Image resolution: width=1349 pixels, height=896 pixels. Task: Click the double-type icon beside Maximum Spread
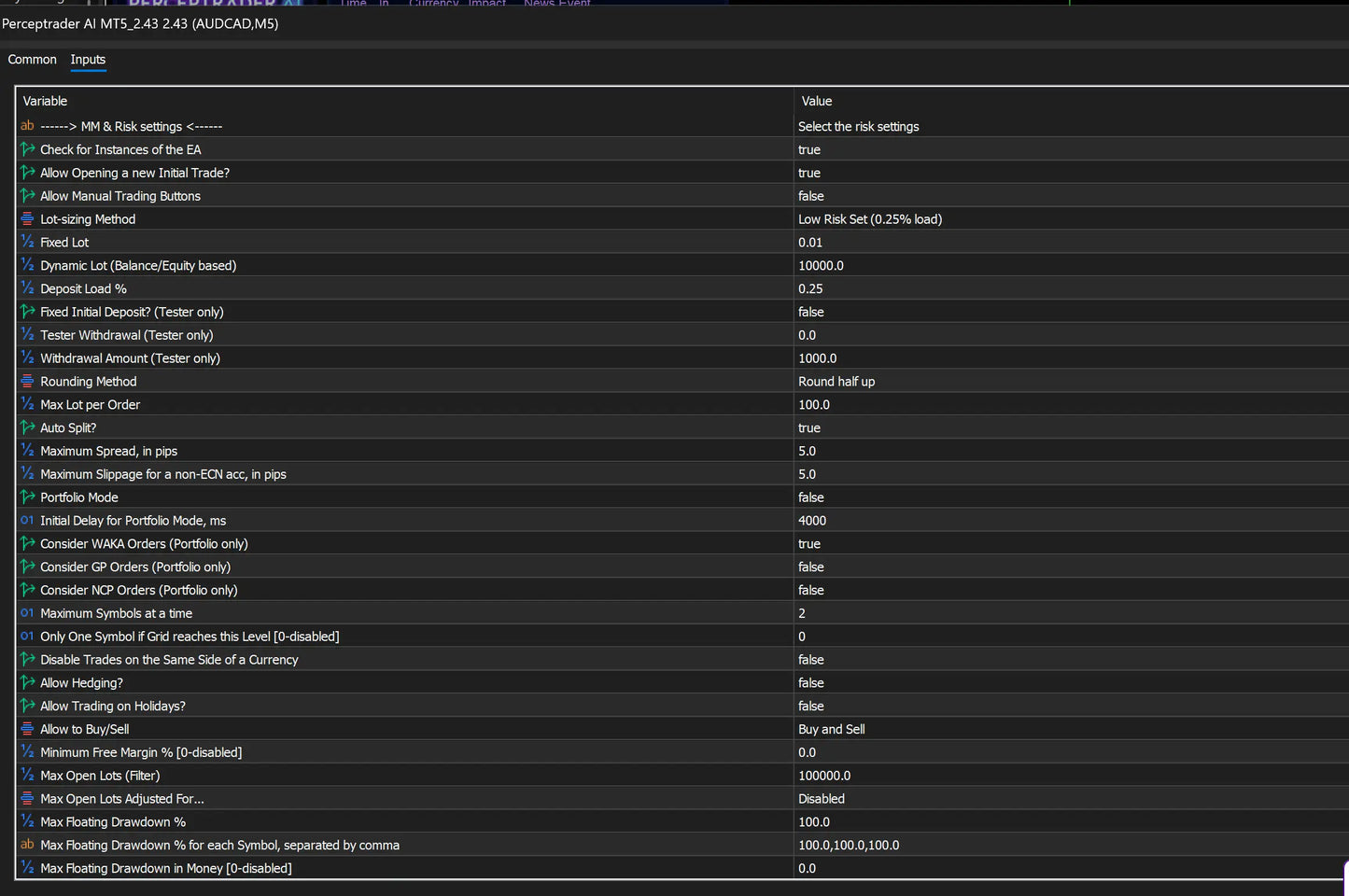27,451
